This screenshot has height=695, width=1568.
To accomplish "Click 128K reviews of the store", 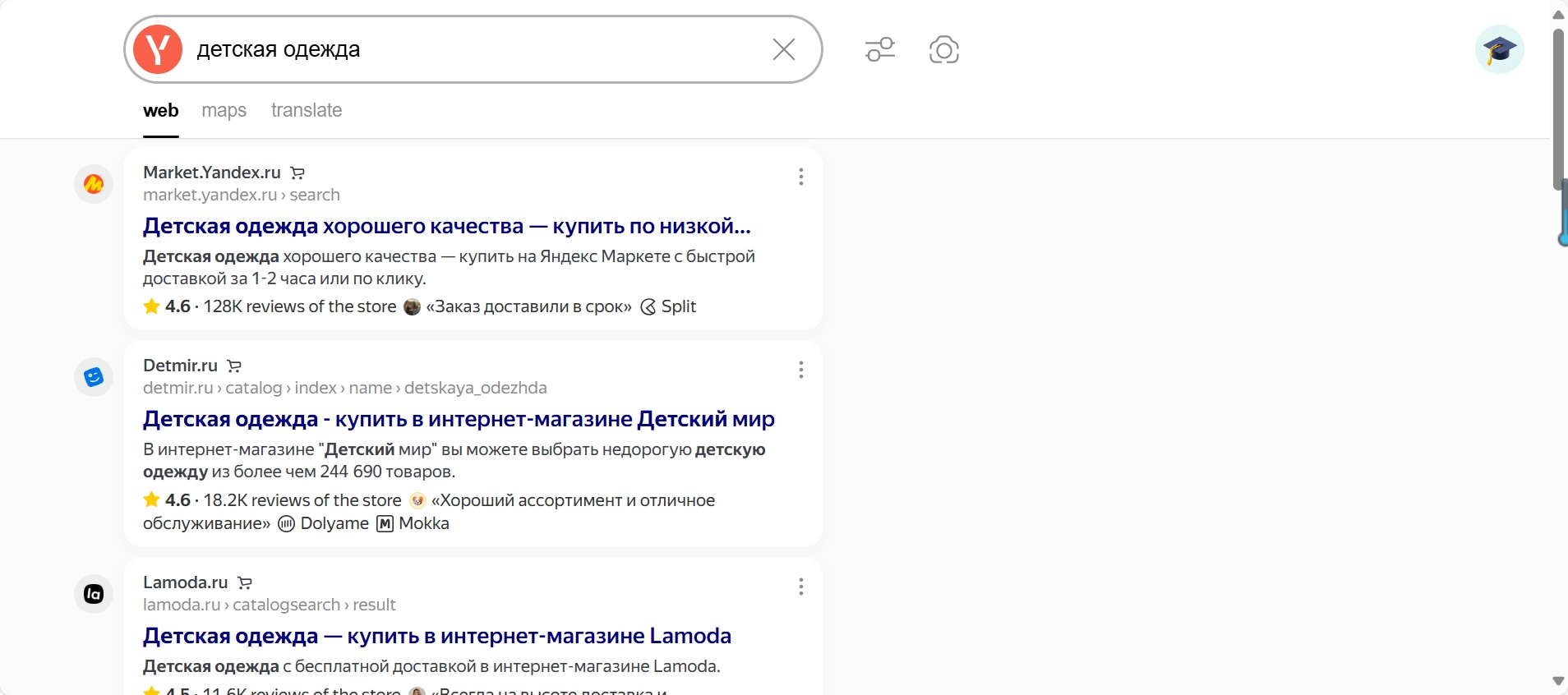I will 300,306.
